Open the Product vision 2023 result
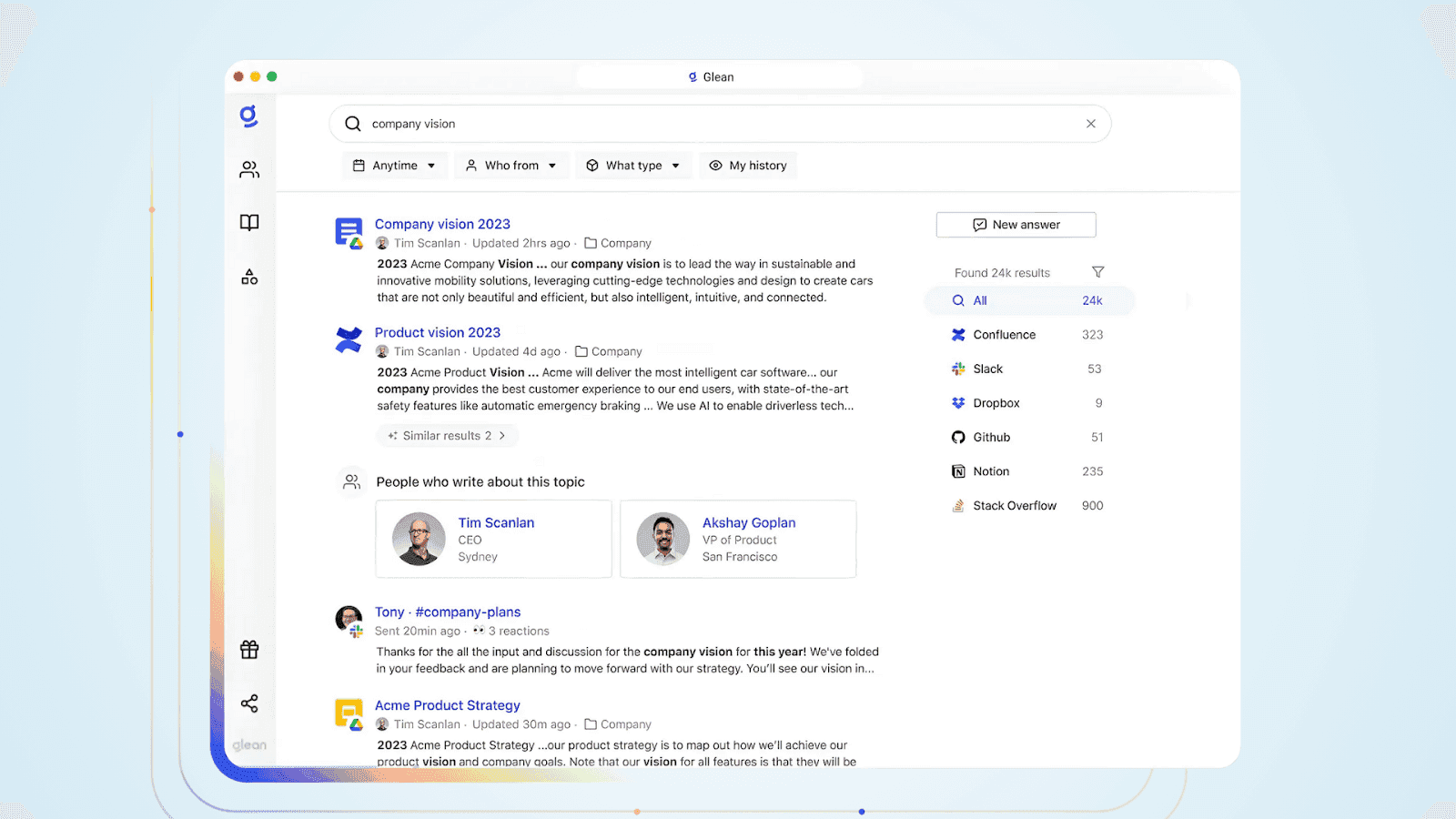Viewport: 1456px width, 819px height. click(x=438, y=332)
